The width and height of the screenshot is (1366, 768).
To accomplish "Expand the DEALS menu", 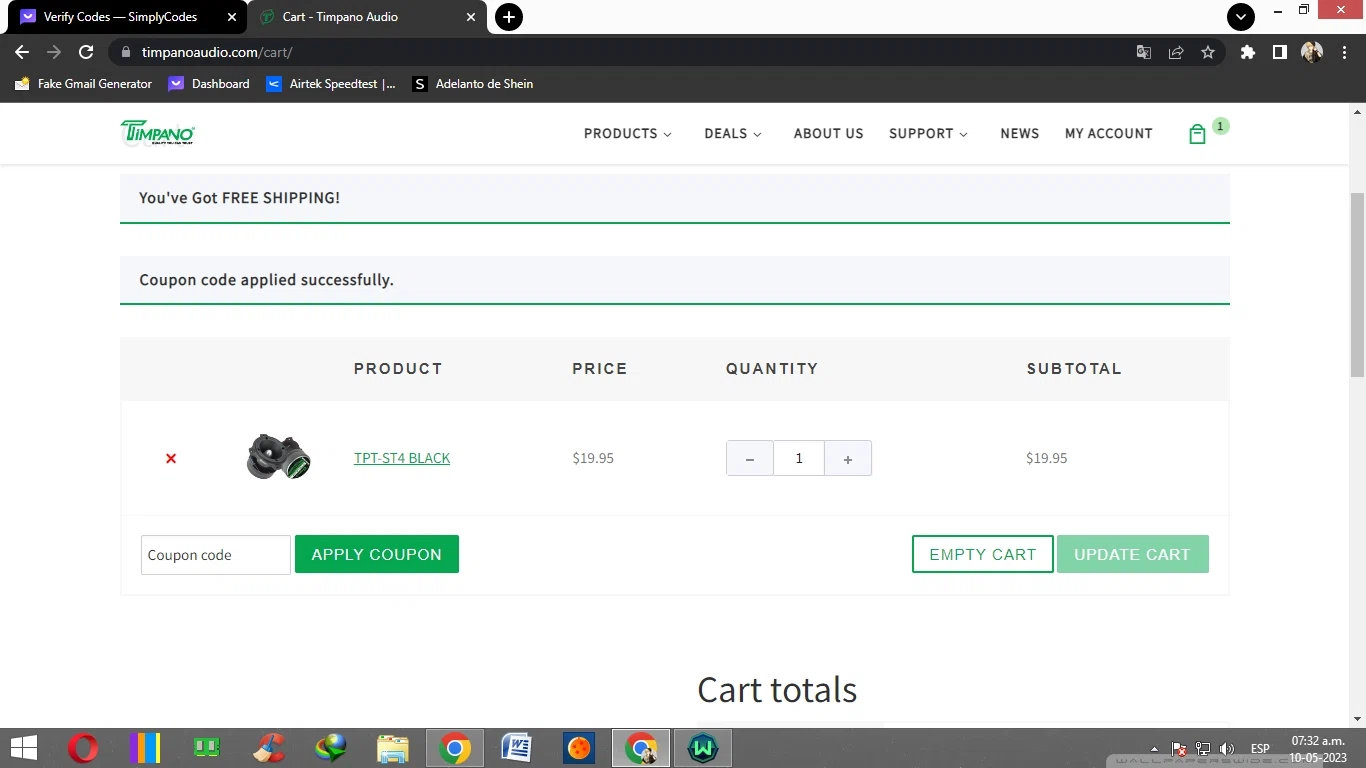I will tap(733, 133).
